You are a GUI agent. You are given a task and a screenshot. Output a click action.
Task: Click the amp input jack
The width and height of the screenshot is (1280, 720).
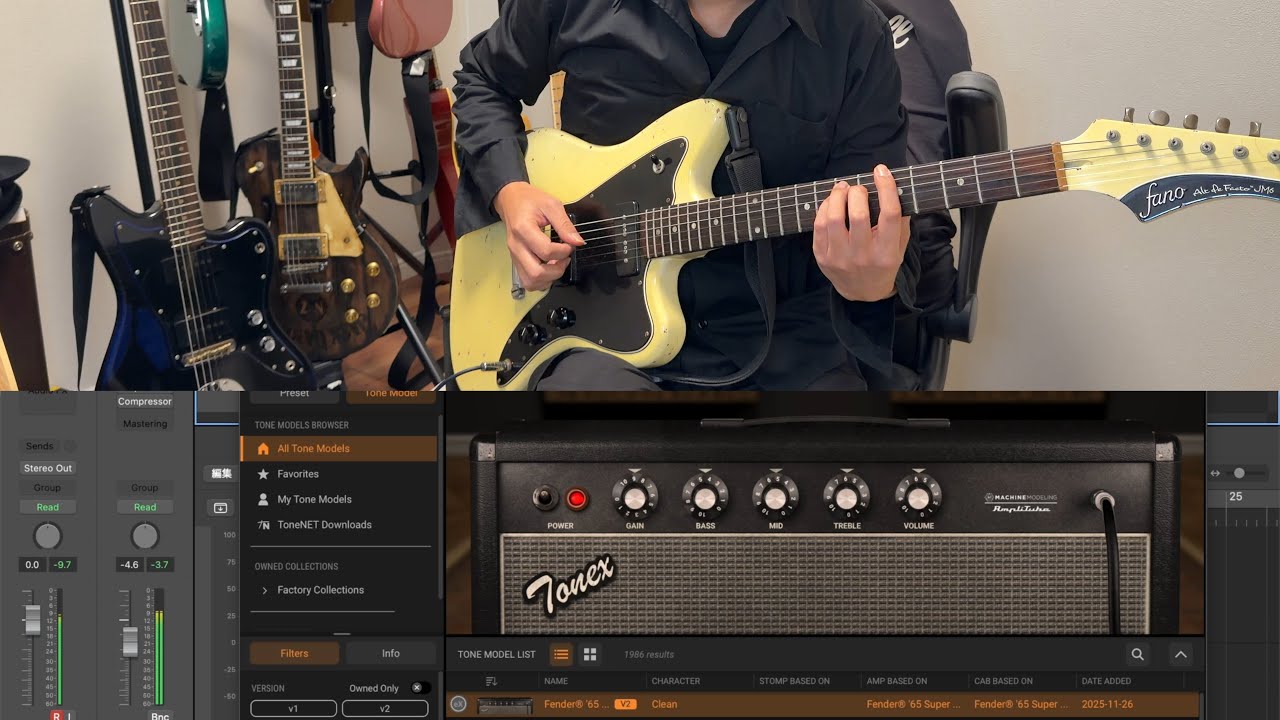[1102, 499]
